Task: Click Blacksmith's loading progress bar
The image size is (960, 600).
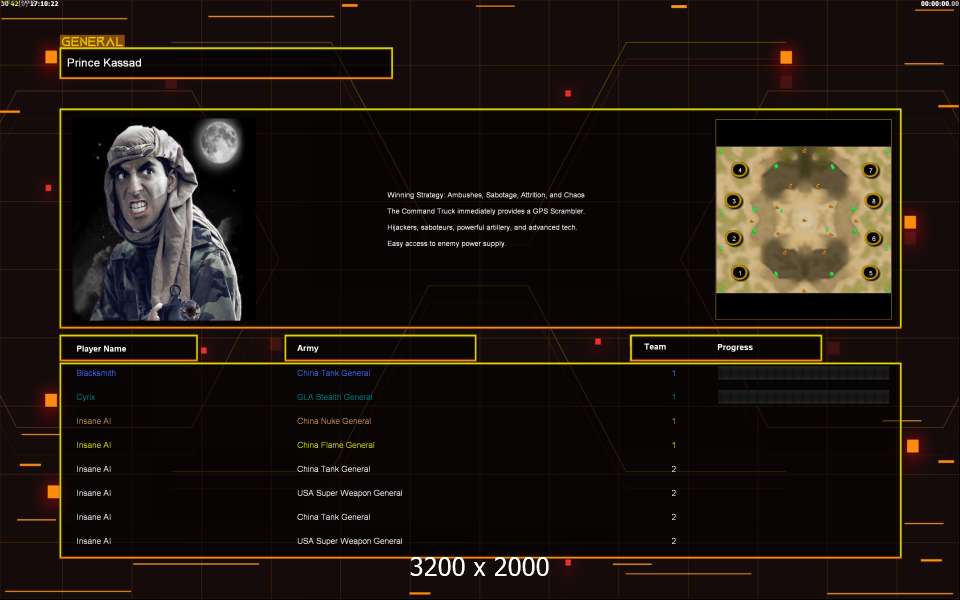Action: (x=803, y=373)
